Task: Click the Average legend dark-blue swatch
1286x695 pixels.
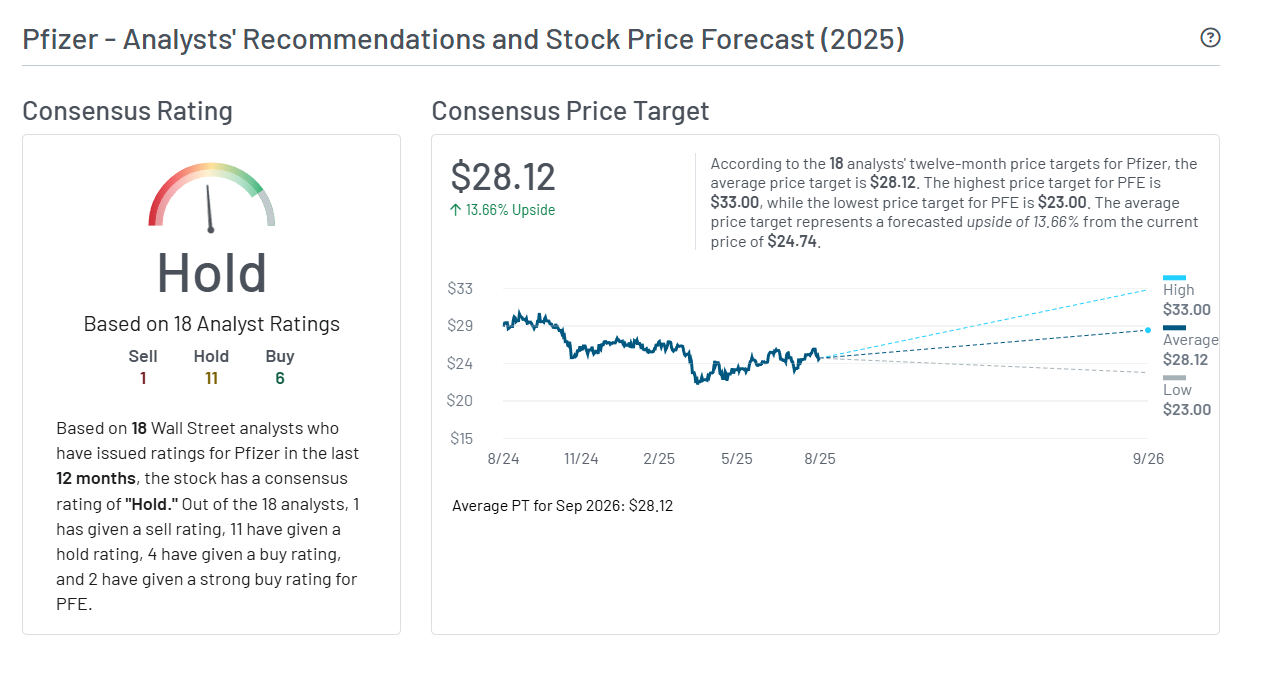Action: click(x=1174, y=327)
